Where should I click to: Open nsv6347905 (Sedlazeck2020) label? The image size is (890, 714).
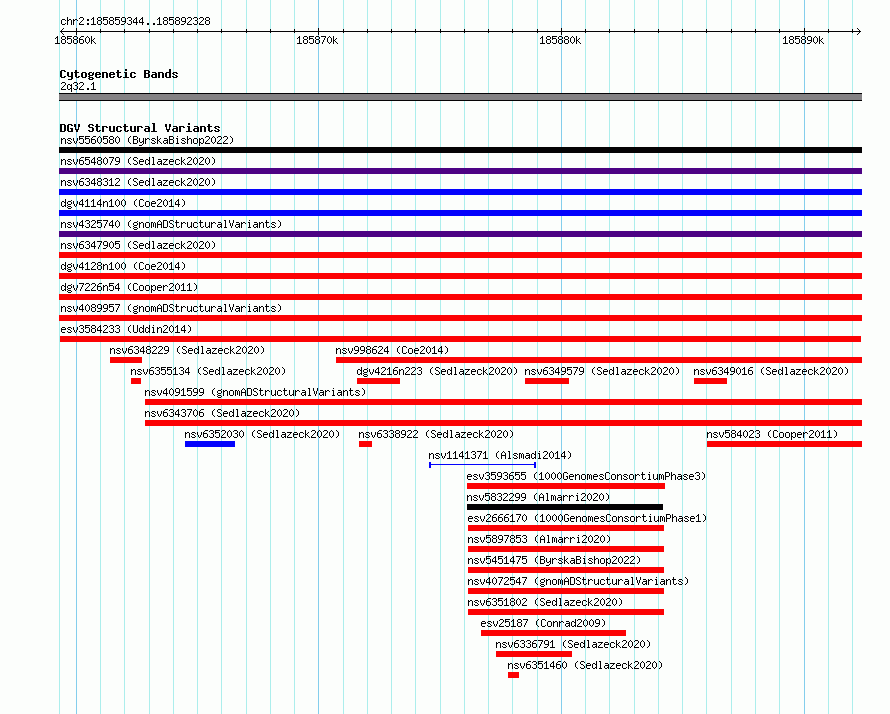(x=138, y=245)
